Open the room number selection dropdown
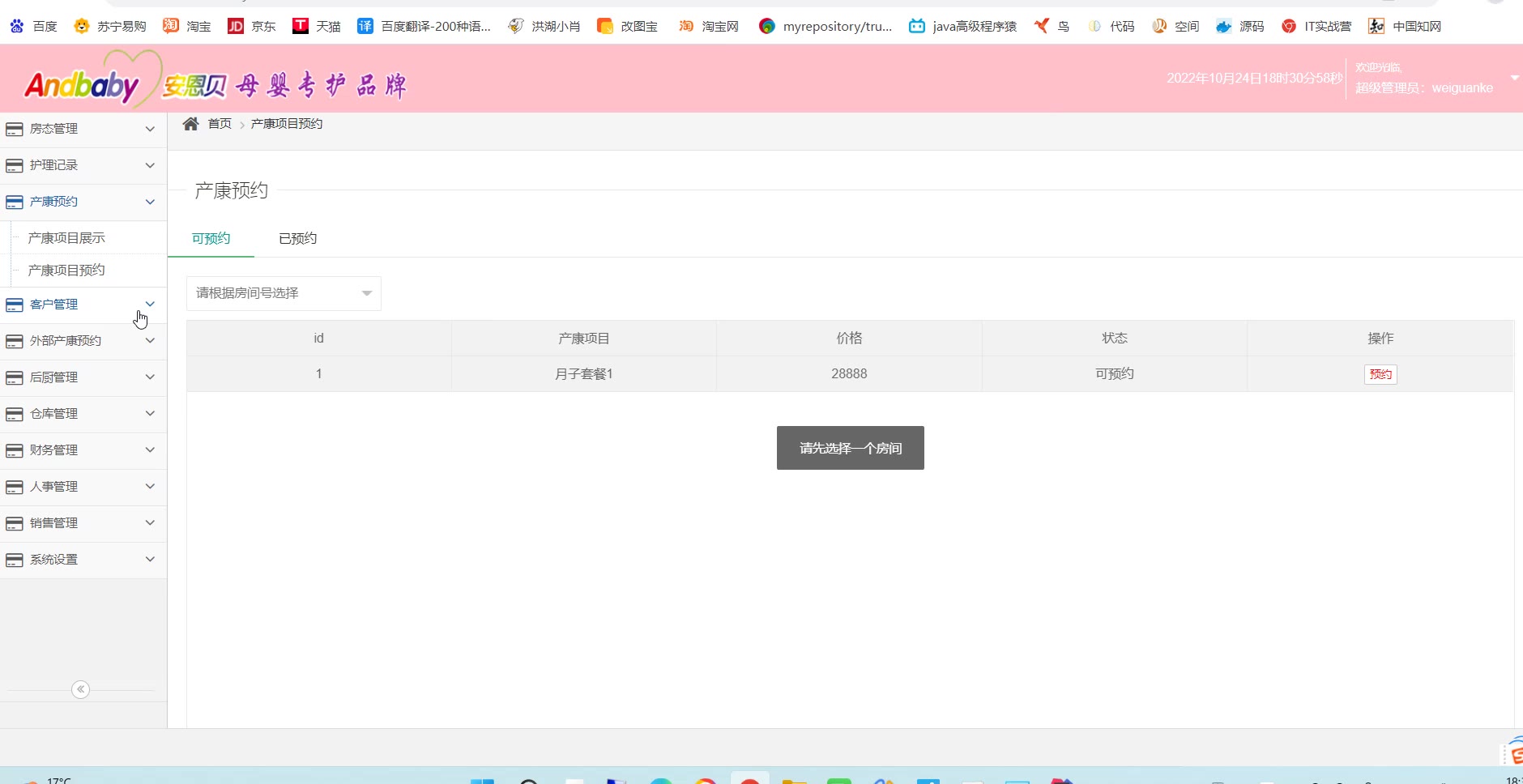Viewport: 1523px width, 784px height. (x=284, y=293)
